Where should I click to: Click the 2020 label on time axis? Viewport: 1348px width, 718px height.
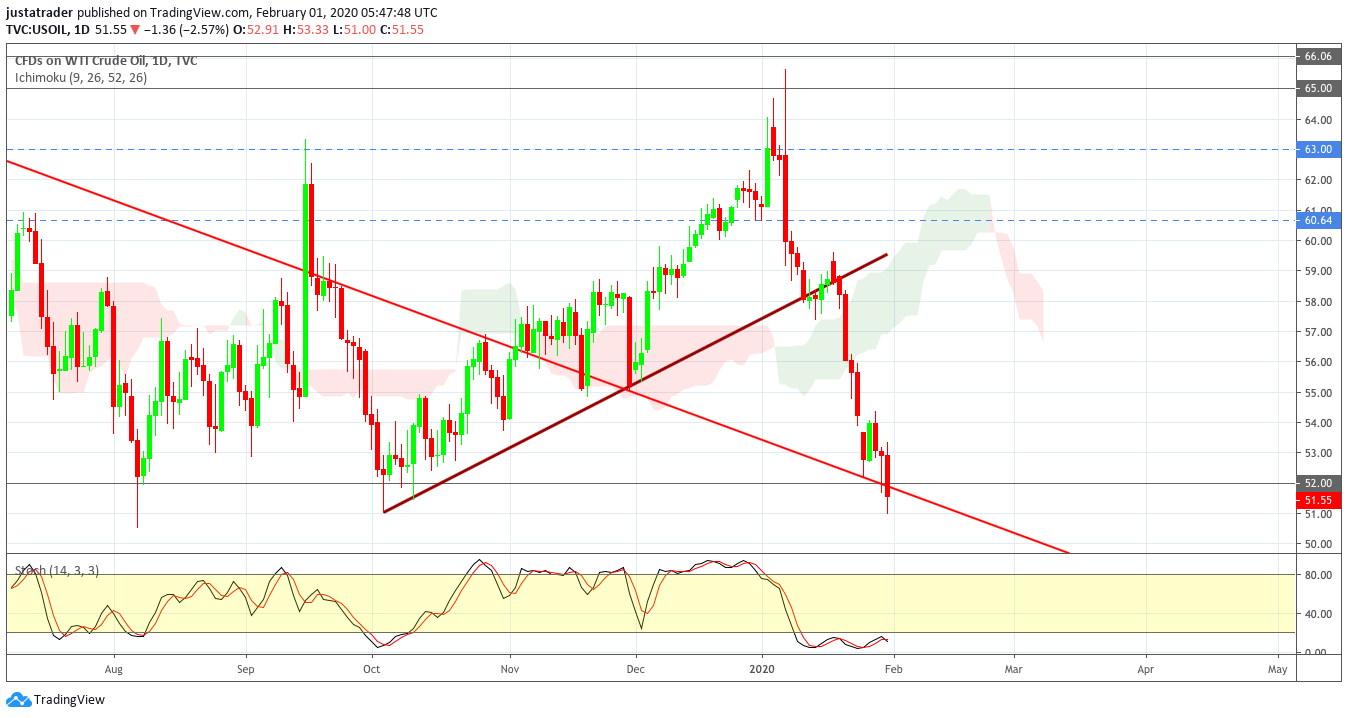763,668
